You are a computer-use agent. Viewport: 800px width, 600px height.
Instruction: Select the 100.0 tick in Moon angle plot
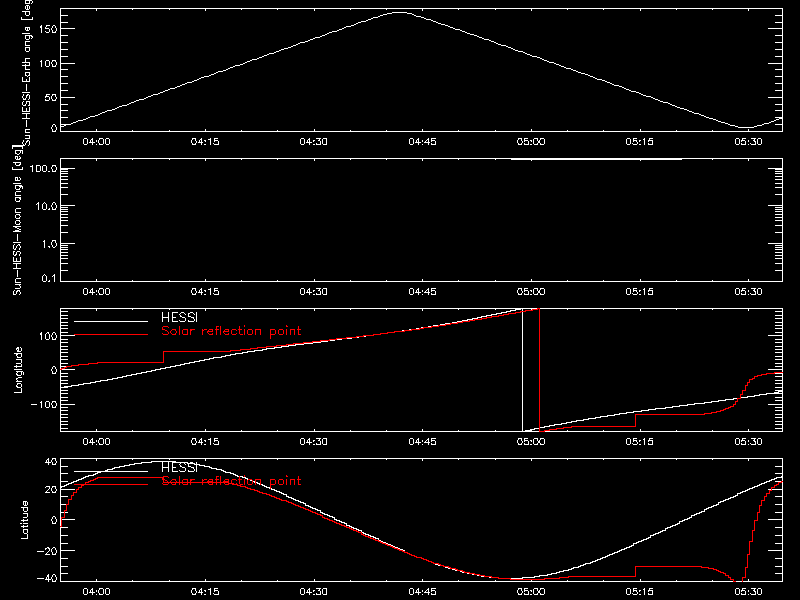tap(43, 169)
